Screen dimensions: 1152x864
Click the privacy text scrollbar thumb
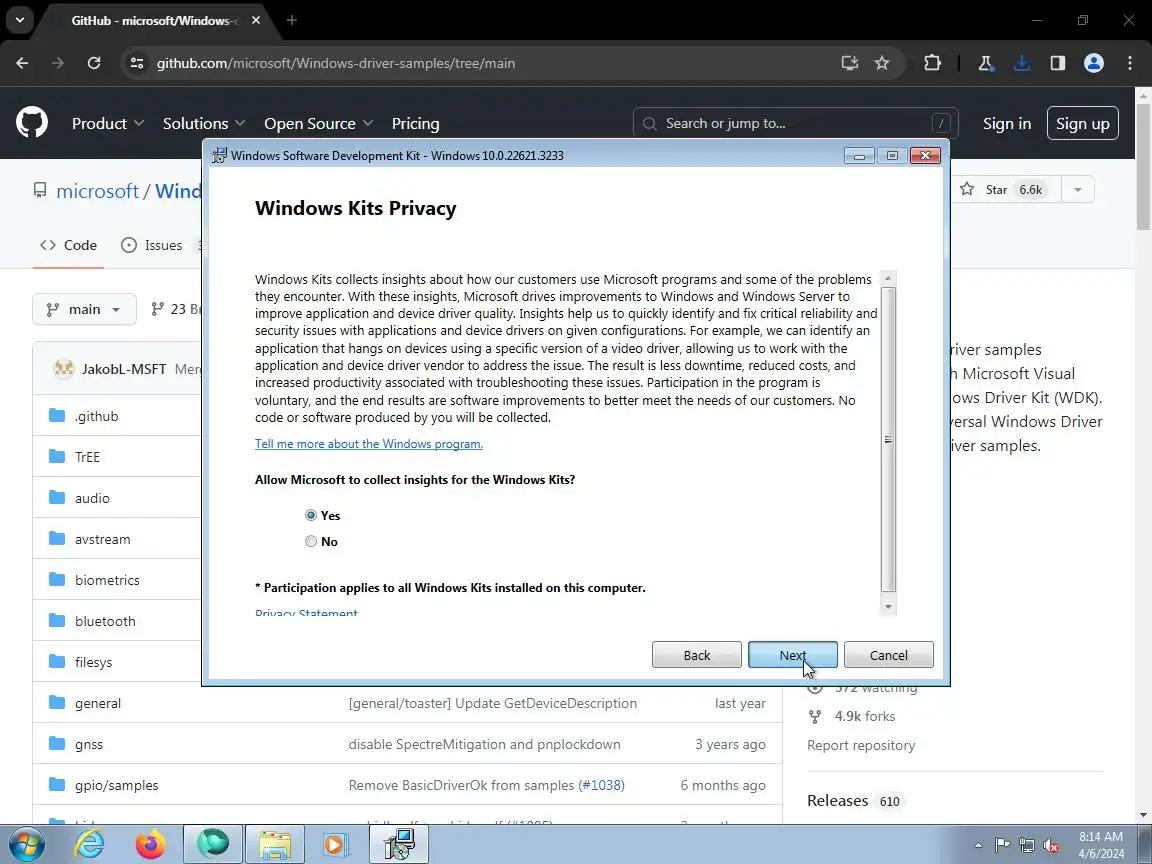tap(888, 439)
